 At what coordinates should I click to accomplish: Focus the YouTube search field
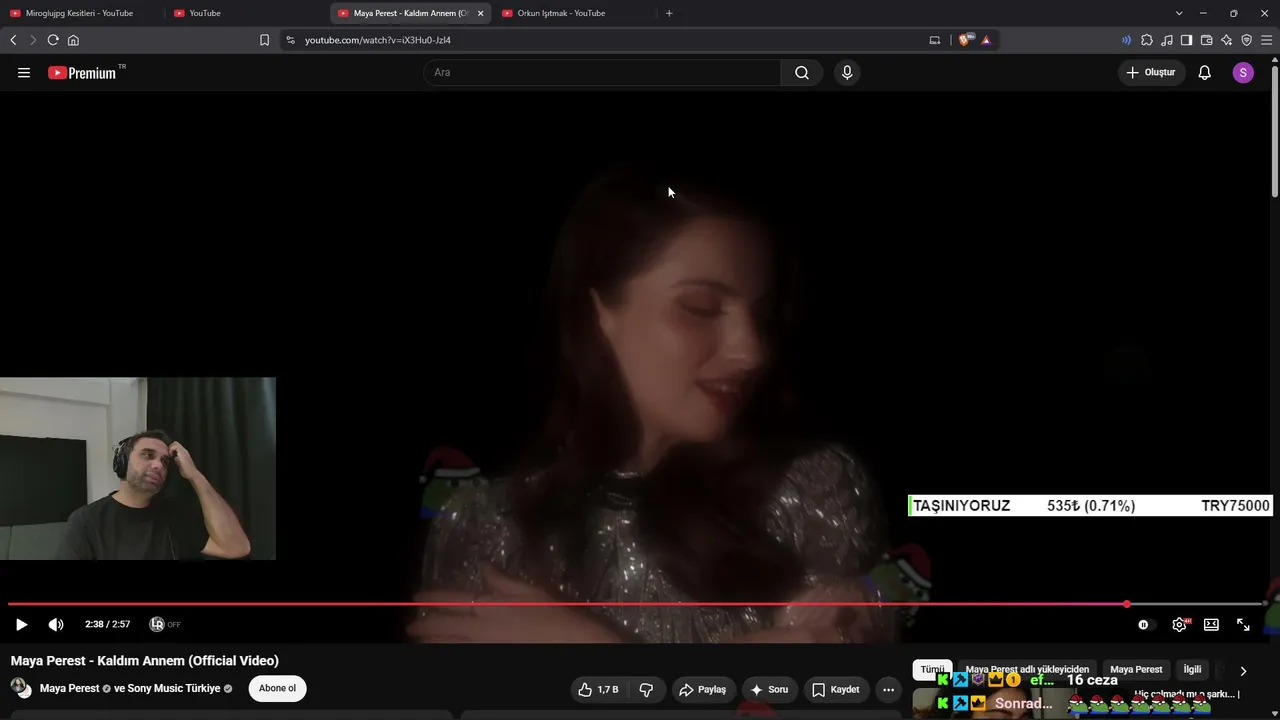pos(602,72)
